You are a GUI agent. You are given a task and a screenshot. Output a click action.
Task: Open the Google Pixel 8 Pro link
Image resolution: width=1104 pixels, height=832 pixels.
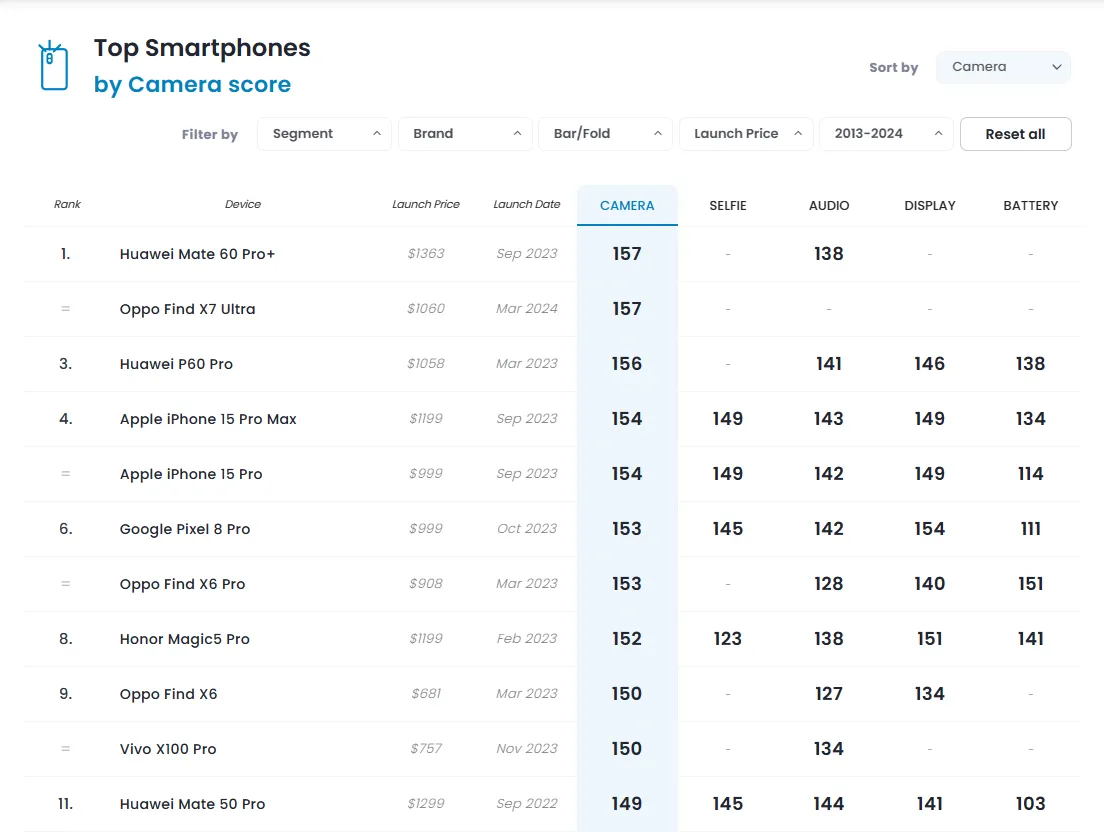click(x=184, y=529)
